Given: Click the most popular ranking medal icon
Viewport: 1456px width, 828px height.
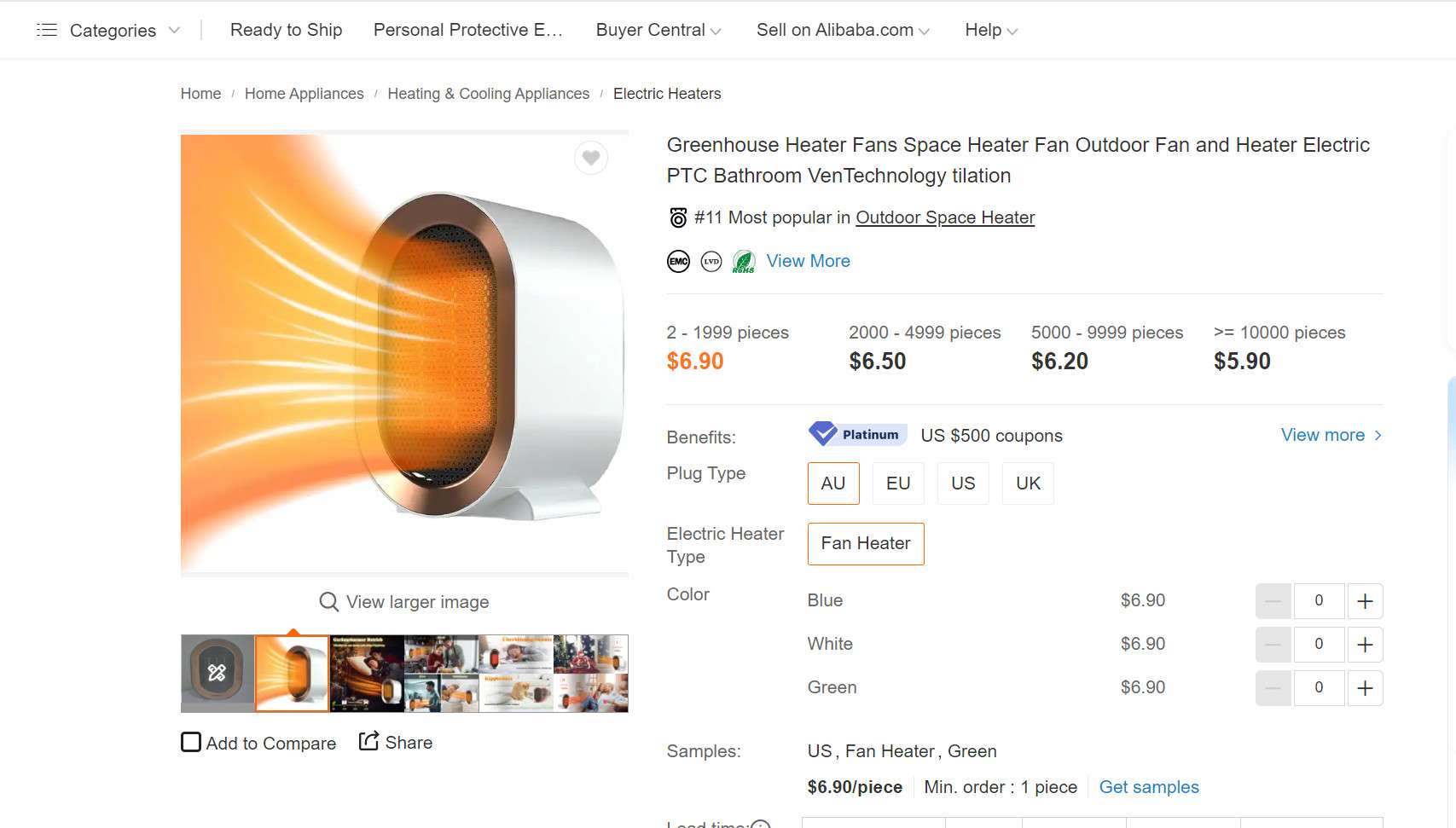Looking at the screenshot, I should (x=678, y=218).
